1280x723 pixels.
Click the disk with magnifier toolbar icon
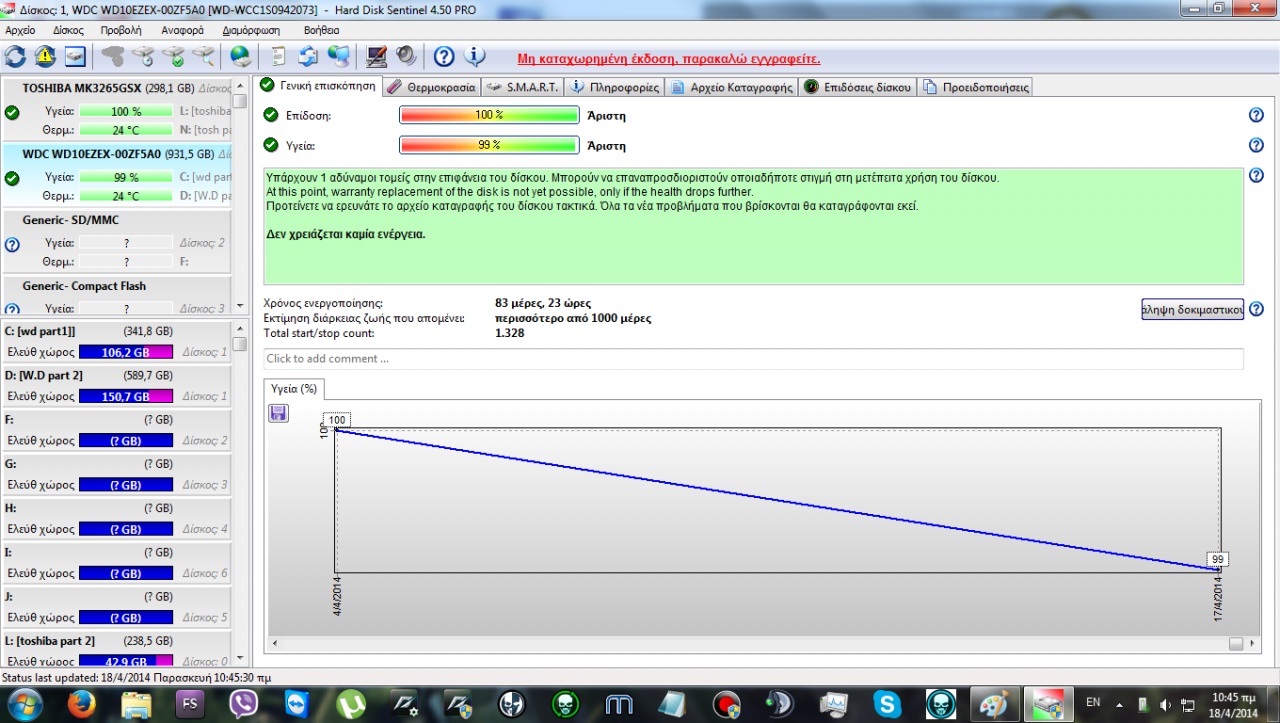point(203,56)
